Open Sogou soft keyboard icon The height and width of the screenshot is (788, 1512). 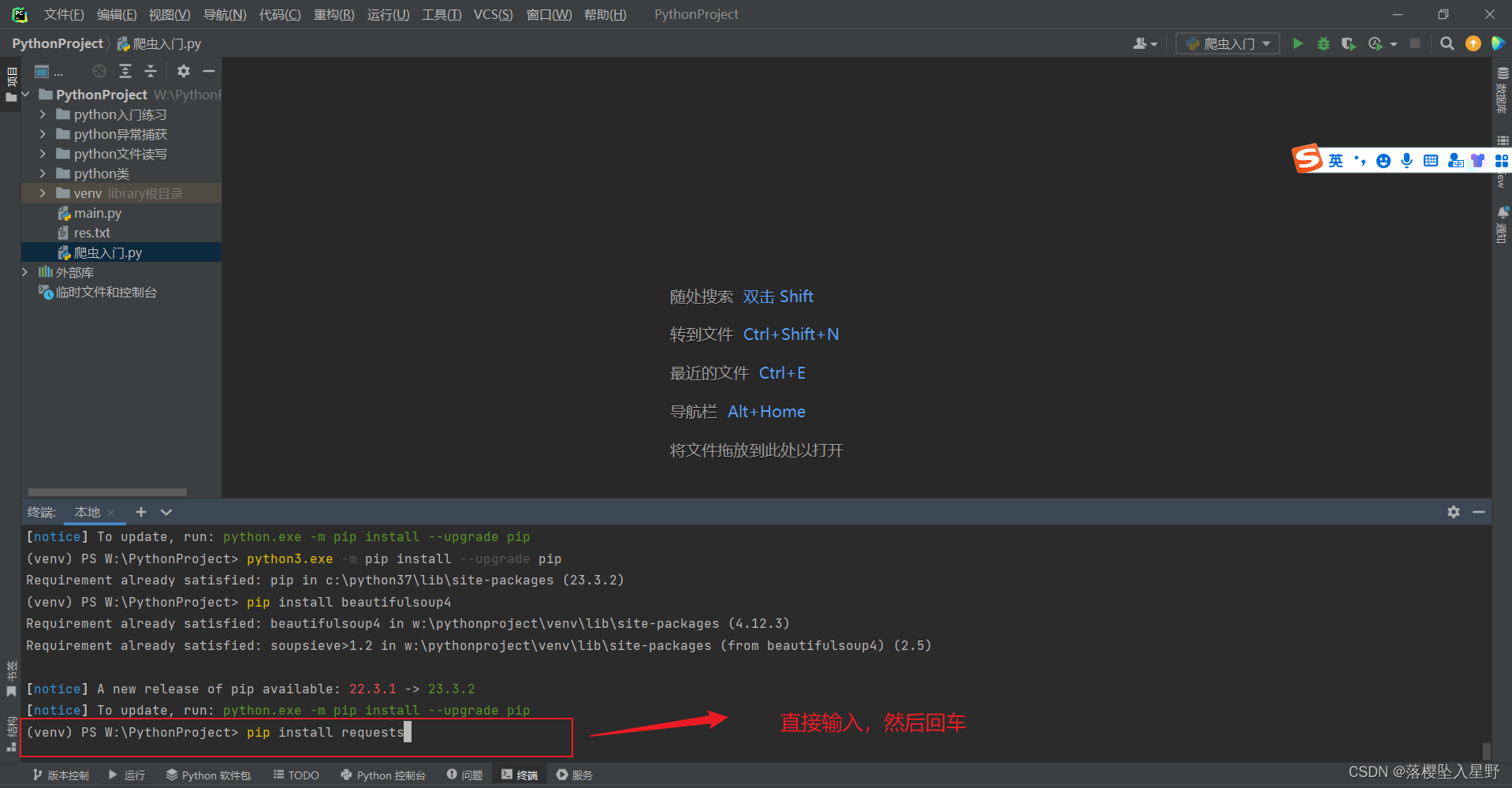click(x=1431, y=161)
